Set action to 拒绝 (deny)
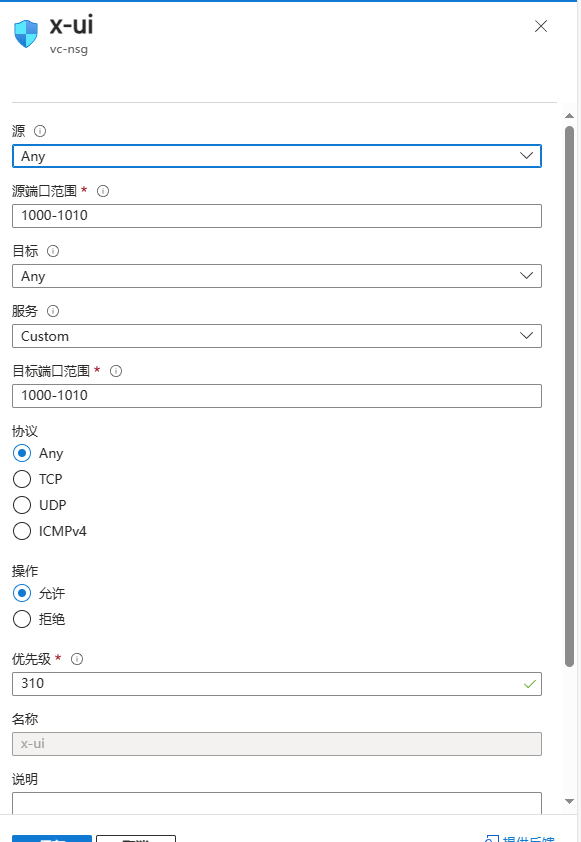The width and height of the screenshot is (581, 842). point(22,619)
